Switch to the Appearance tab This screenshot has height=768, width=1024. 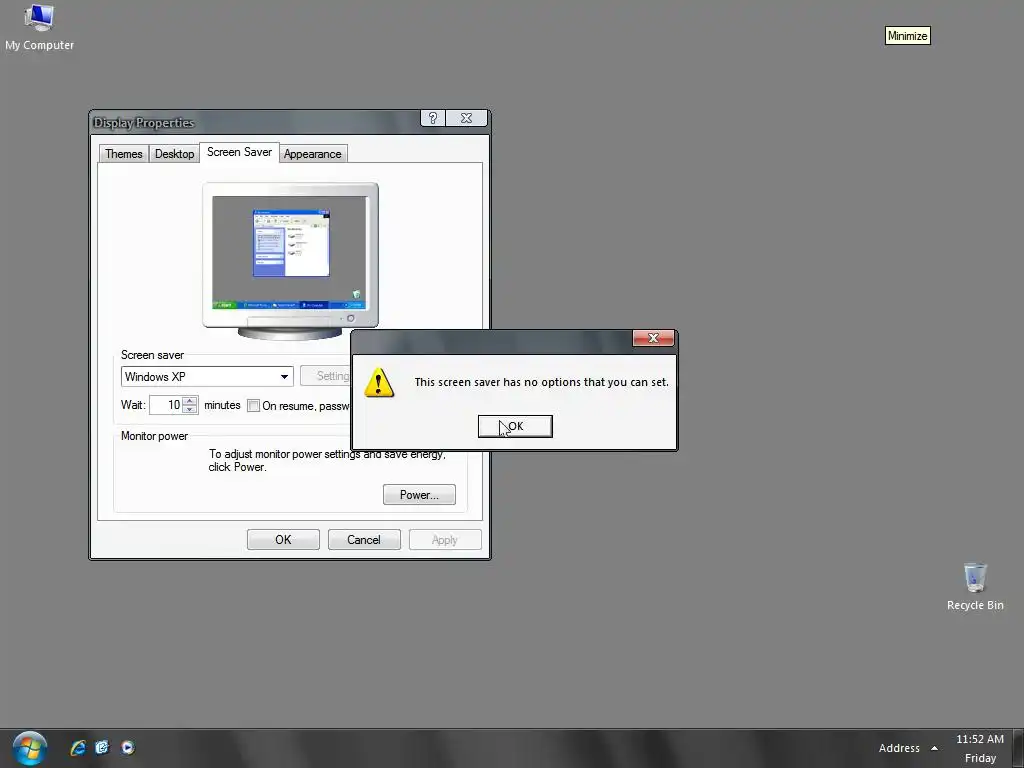[313, 154]
